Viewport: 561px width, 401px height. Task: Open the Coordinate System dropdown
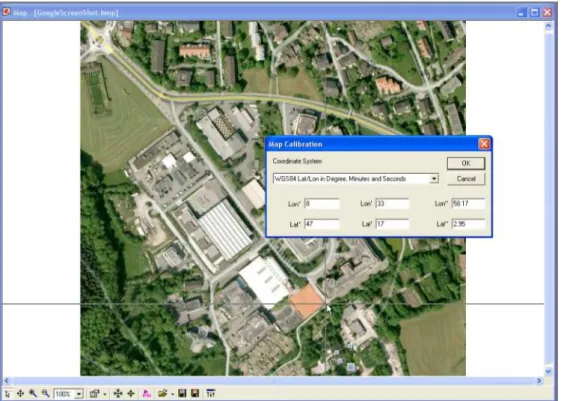tap(434, 179)
